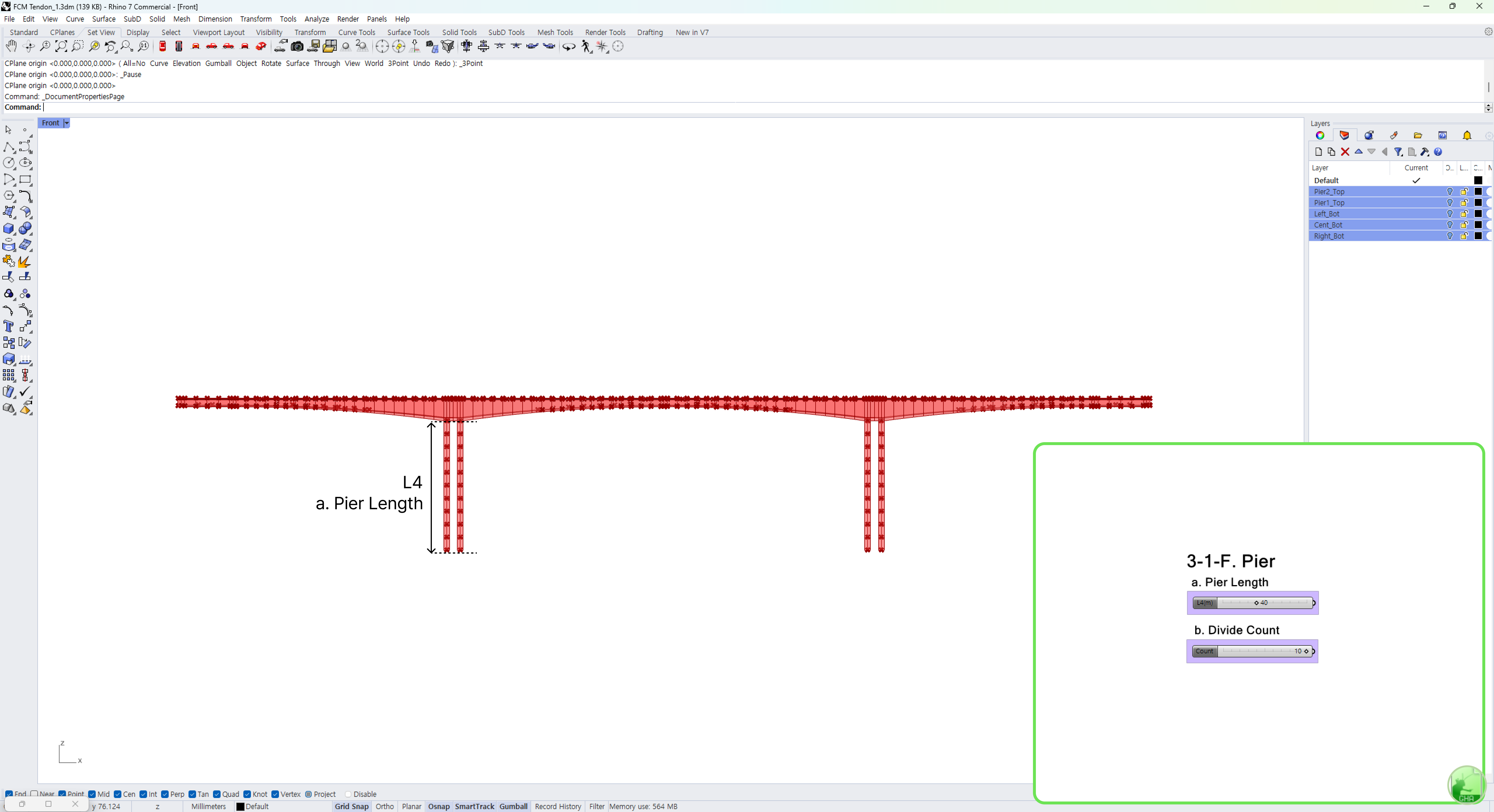Toggle the Vertex osnap checkbox
Image resolution: width=1494 pixels, height=812 pixels.
pos(275,794)
